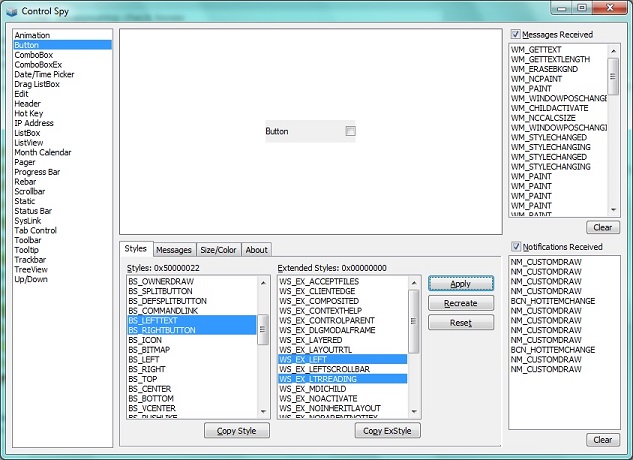Screen dimensions: 633x460
Task: Clear the Messages Received list
Action: click(x=602, y=227)
